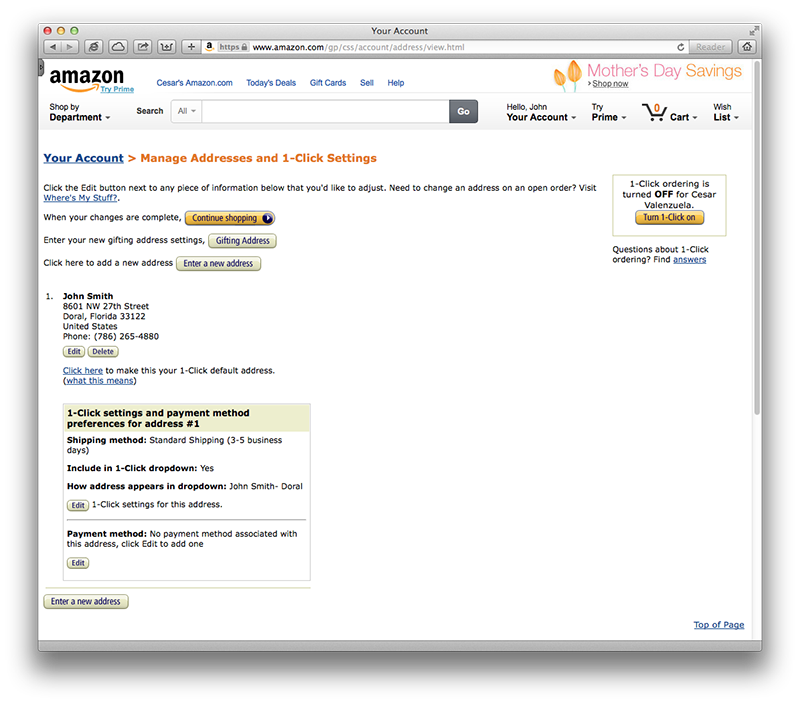Open the Gift Cards navigation link
The image size is (800, 704).
(x=328, y=83)
